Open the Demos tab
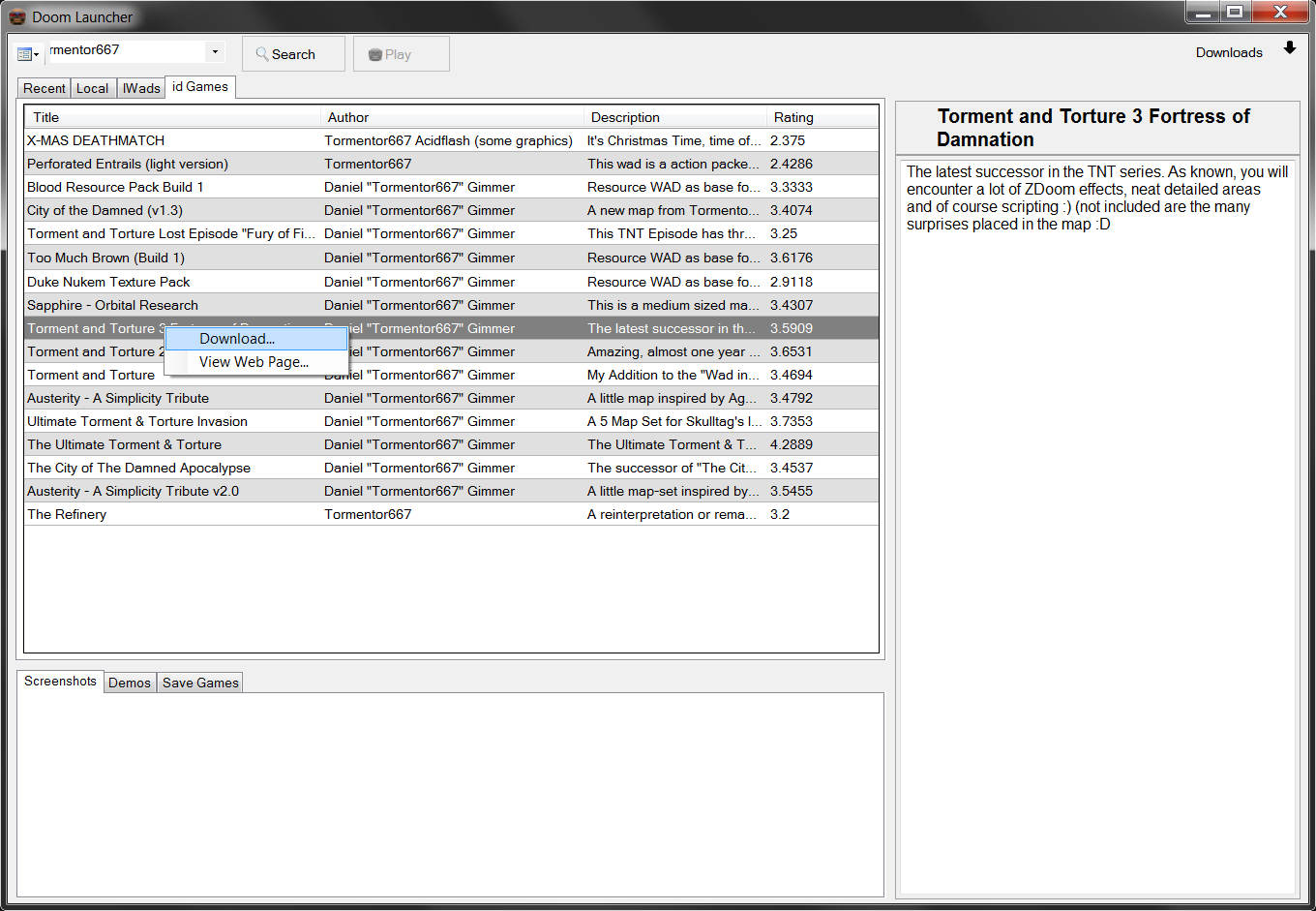Screen dimensions: 1316x911 pos(130,683)
